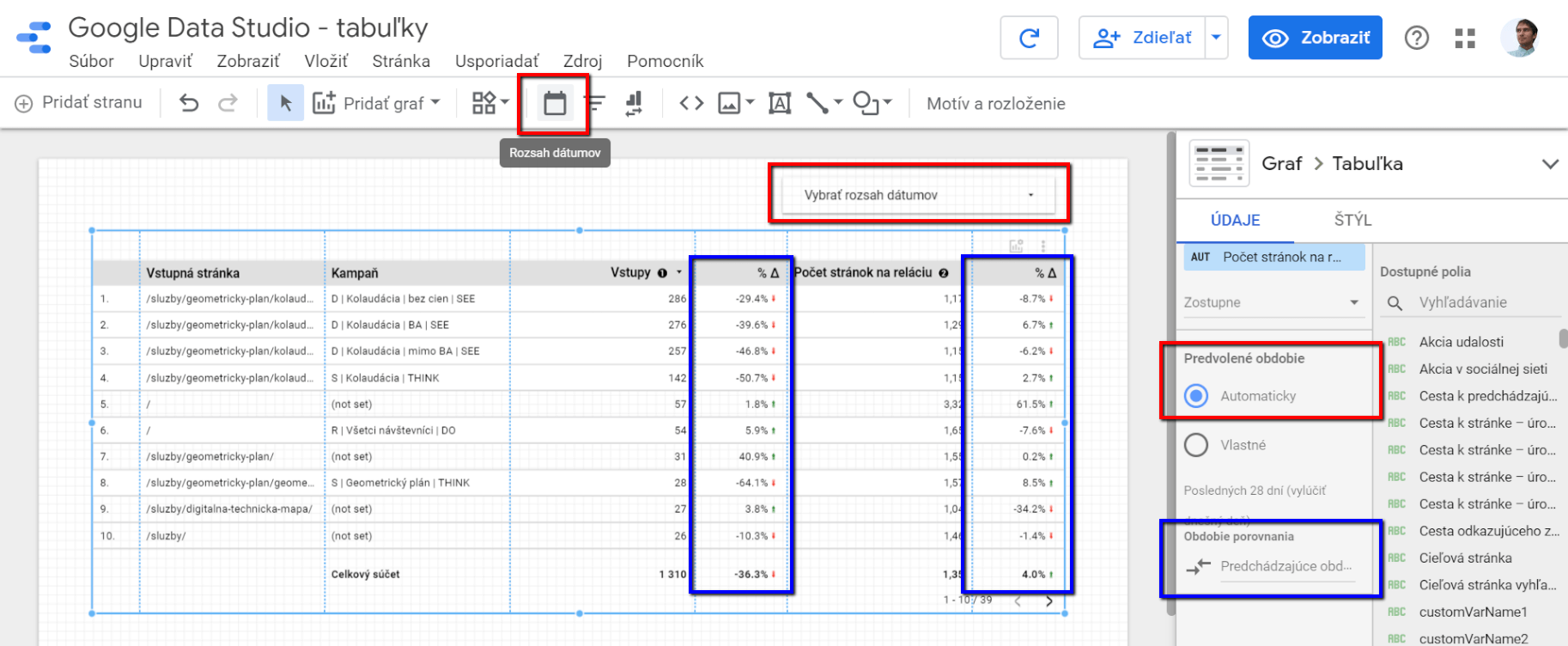Click the blue Zobraziť view button
Viewport: 1568px width, 646px height.
pyautogui.click(x=1316, y=38)
